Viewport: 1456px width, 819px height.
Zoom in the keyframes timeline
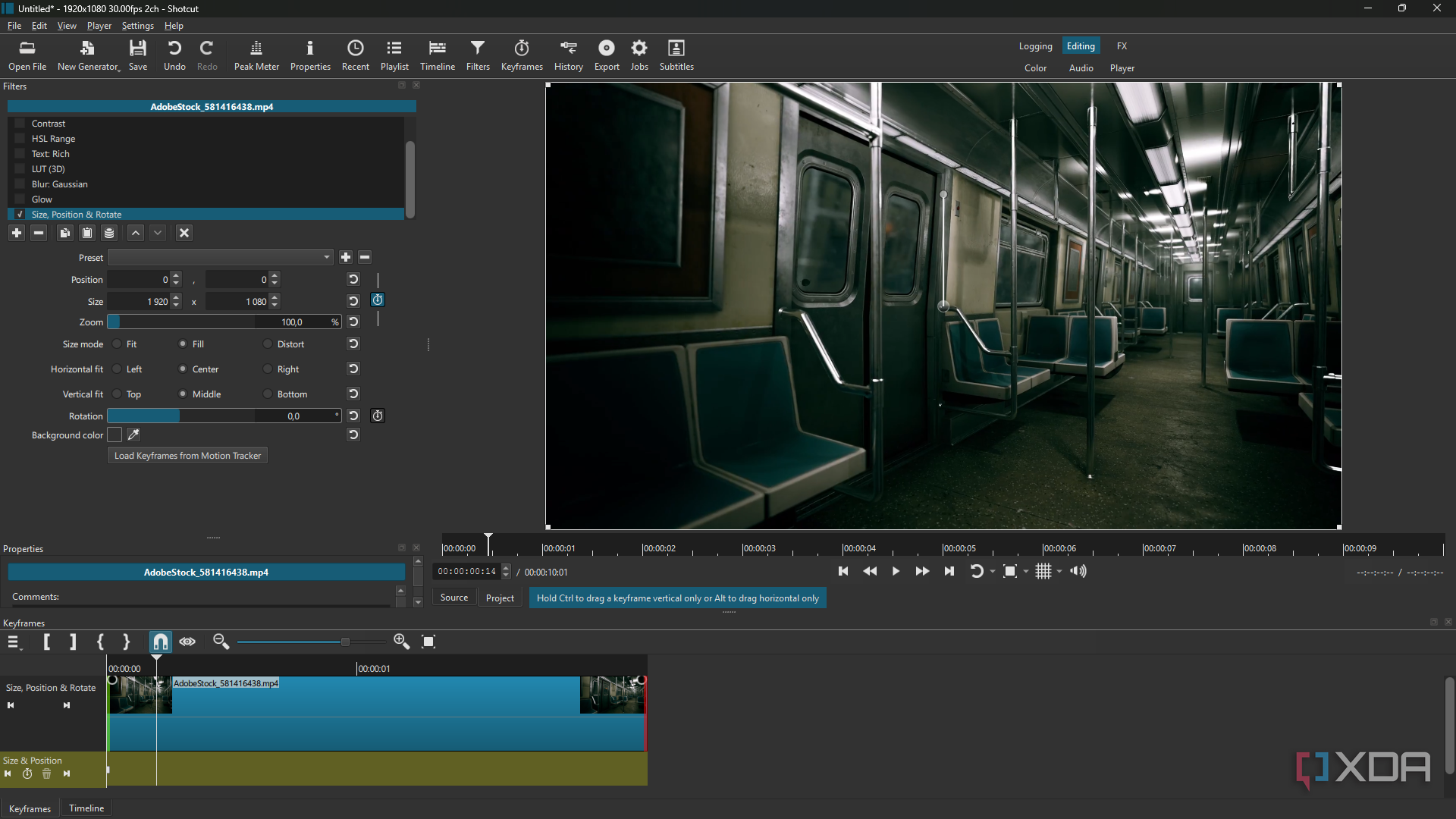click(x=402, y=642)
